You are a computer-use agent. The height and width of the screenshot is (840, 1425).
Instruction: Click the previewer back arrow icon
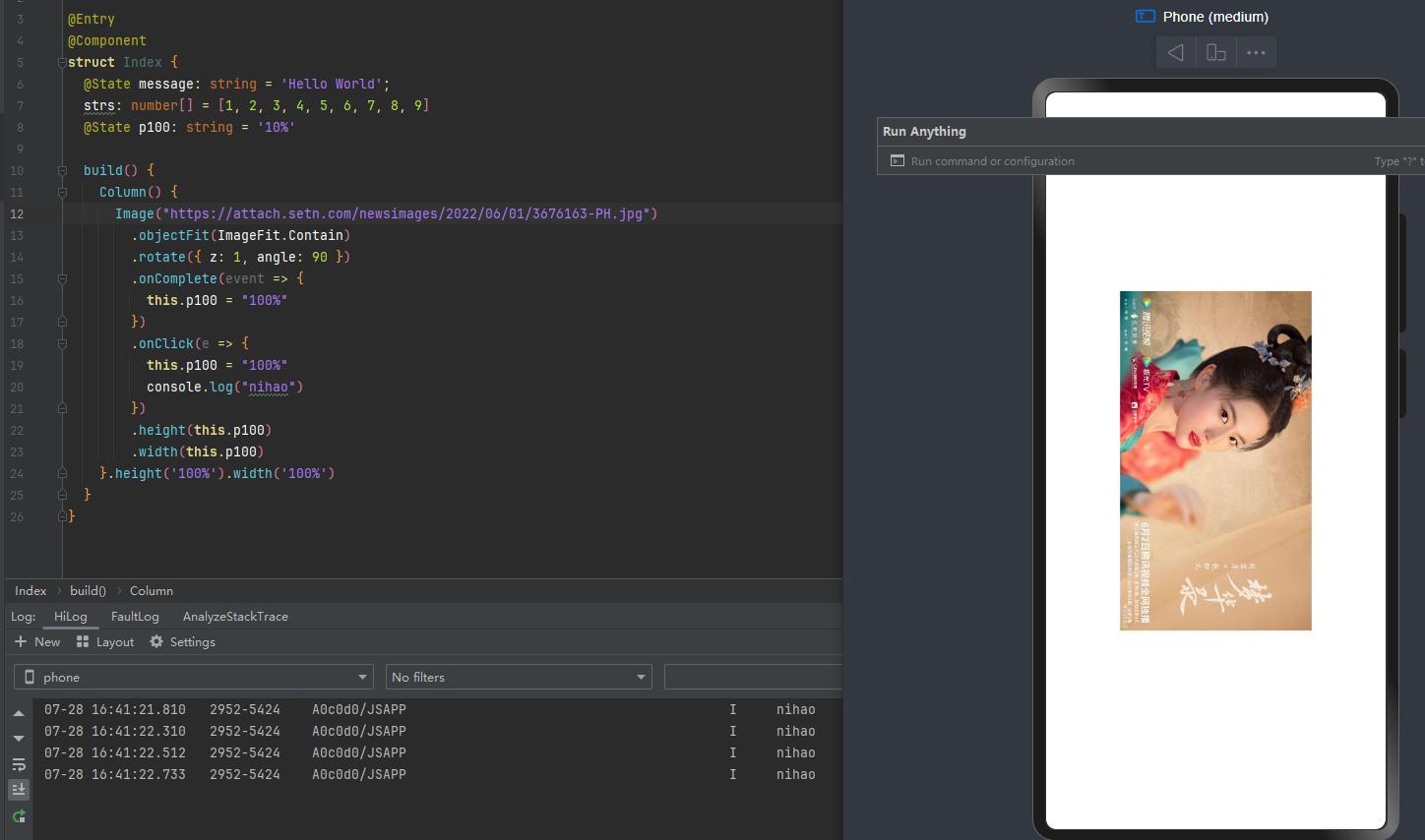(x=1176, y=52)
